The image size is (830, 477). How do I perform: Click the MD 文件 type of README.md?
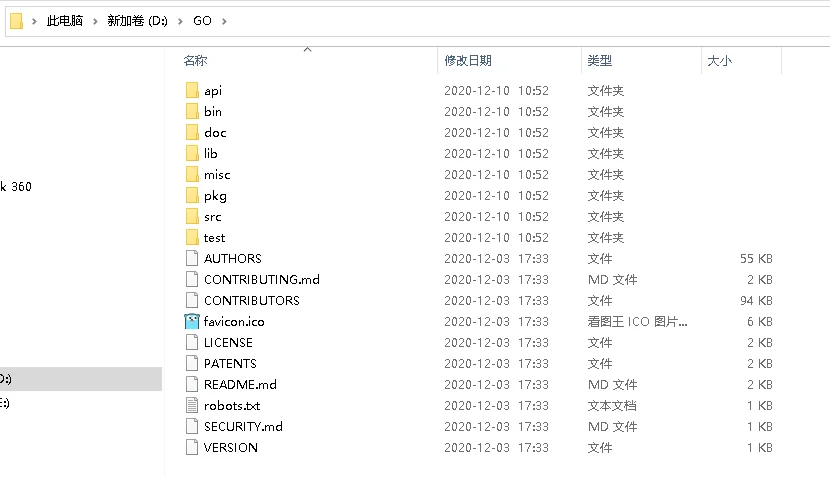612,384
